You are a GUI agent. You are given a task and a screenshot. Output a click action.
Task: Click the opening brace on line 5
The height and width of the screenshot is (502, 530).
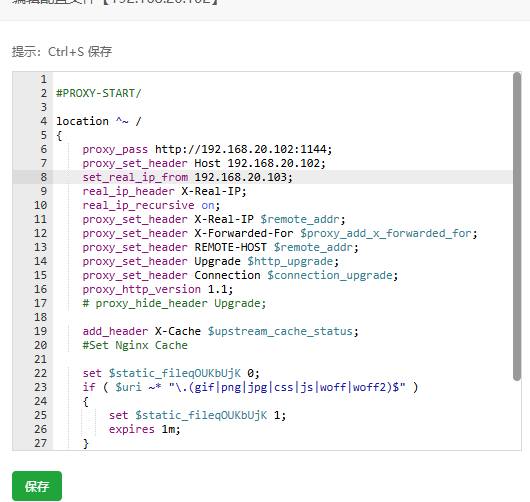tap(59, 136)
